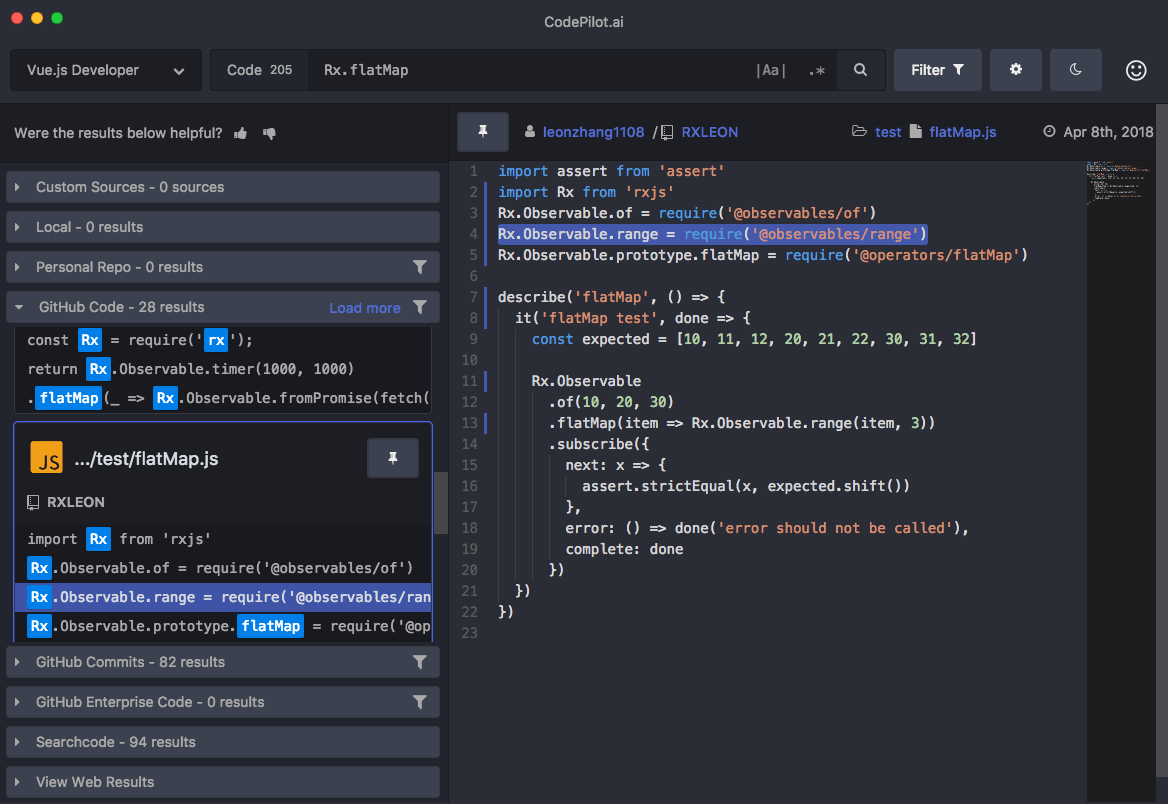Click RXLEON repo icon in result card
This screenshot has height=804, width=1168.
pos(33,502)
